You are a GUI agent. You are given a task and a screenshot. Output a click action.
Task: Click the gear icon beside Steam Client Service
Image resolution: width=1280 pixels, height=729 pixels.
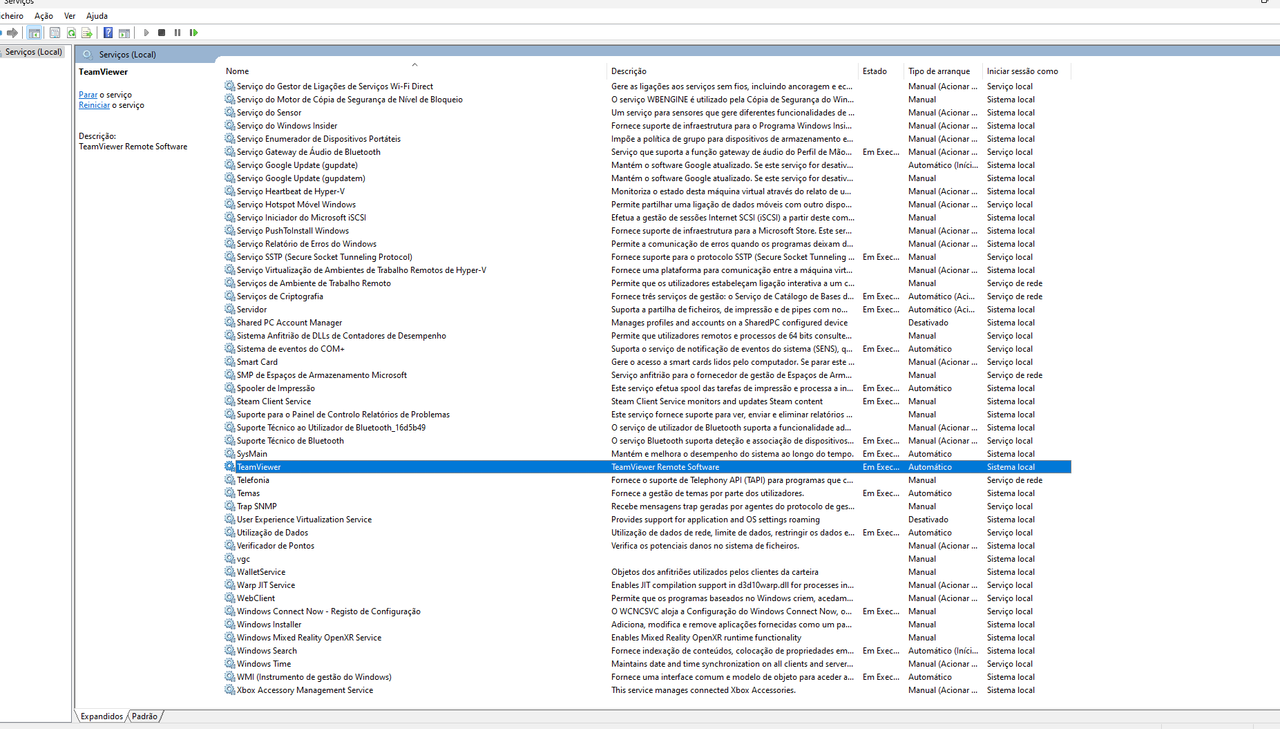230,401
